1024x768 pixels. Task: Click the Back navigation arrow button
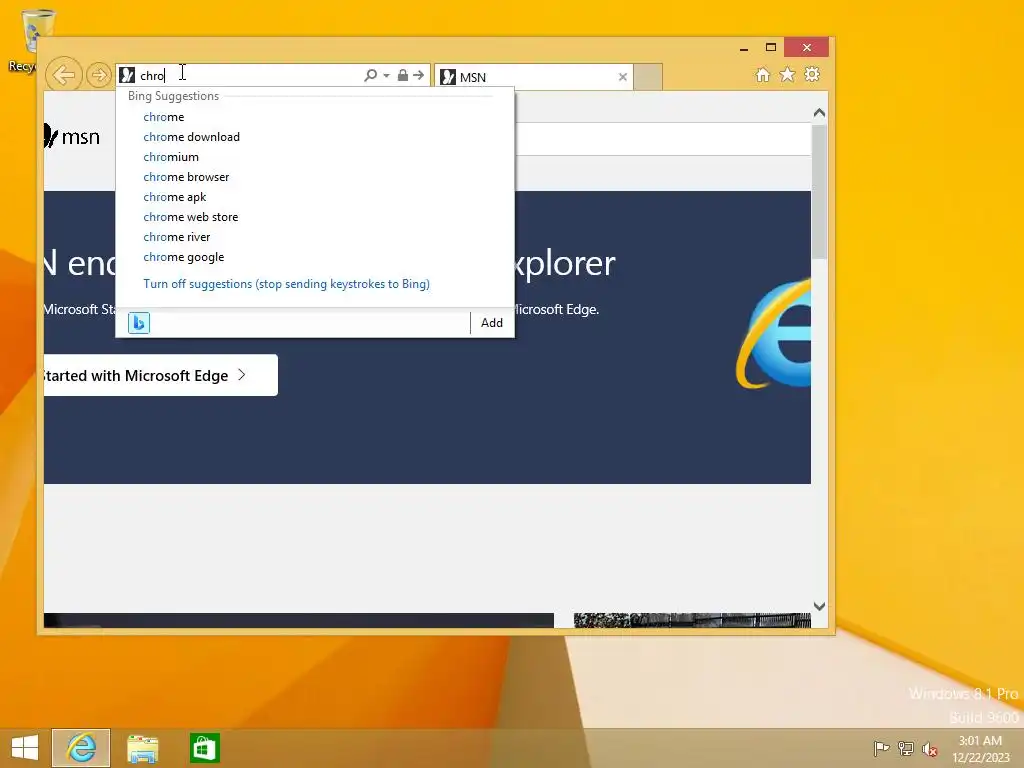63,75
